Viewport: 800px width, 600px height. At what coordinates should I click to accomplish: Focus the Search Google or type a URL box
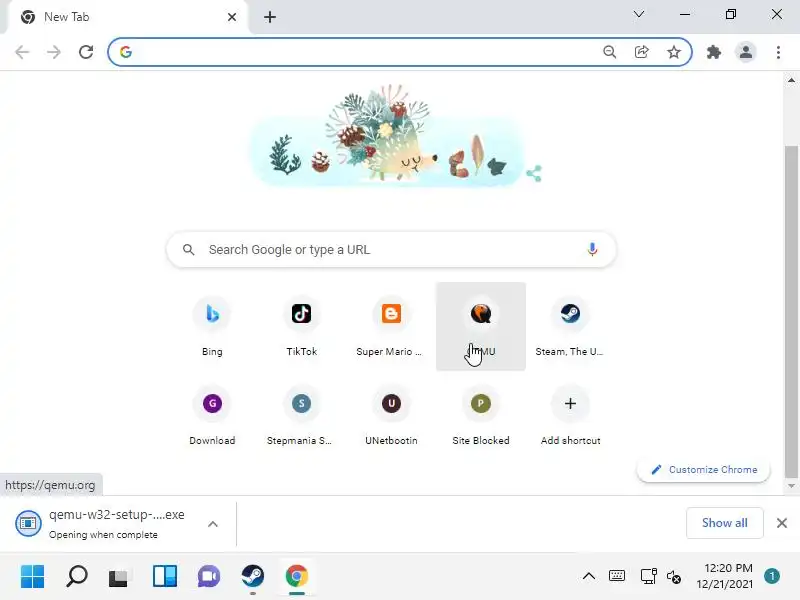(x=391, y=249)
